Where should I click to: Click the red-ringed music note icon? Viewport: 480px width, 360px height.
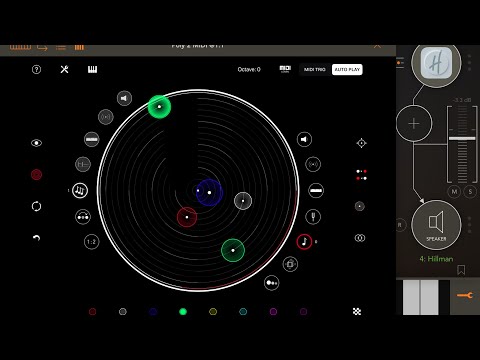click(x=304, y=242)
